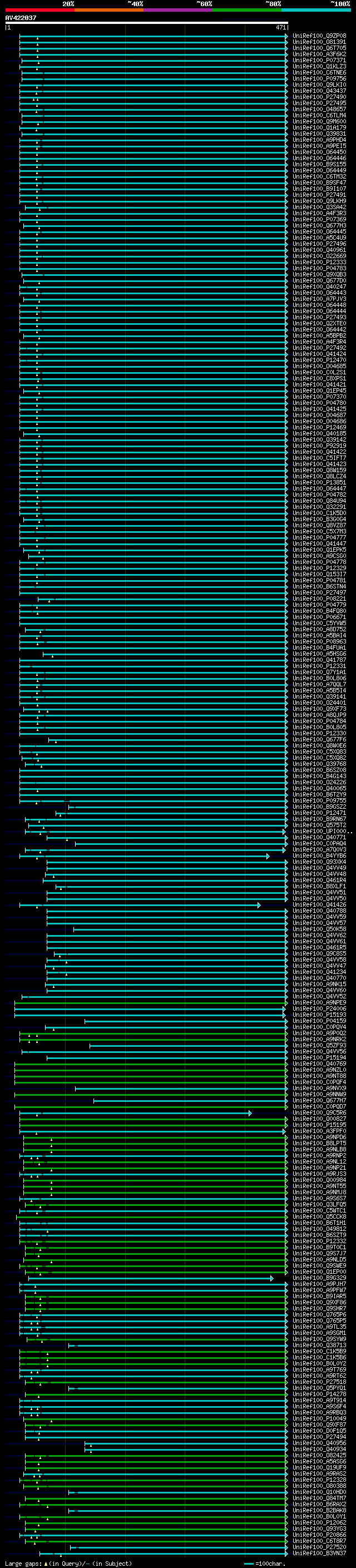Open hit UniRef100_C6TNE6
Viewport: 356px width, 1568px height.
coord(319,72)
